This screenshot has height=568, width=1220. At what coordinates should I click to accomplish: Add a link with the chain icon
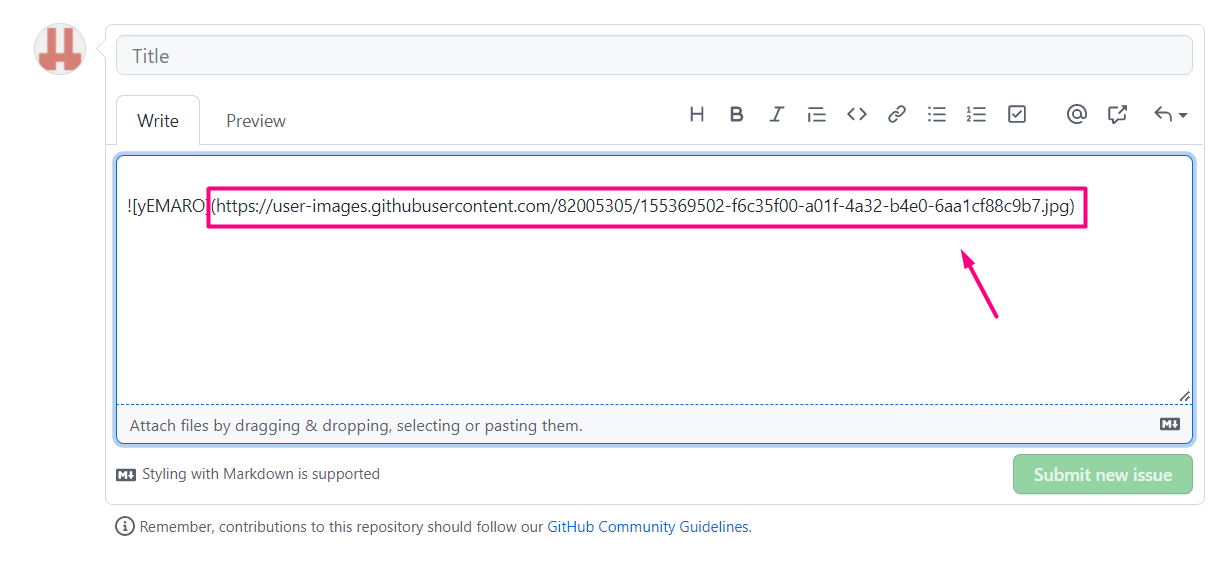point(897,114)
